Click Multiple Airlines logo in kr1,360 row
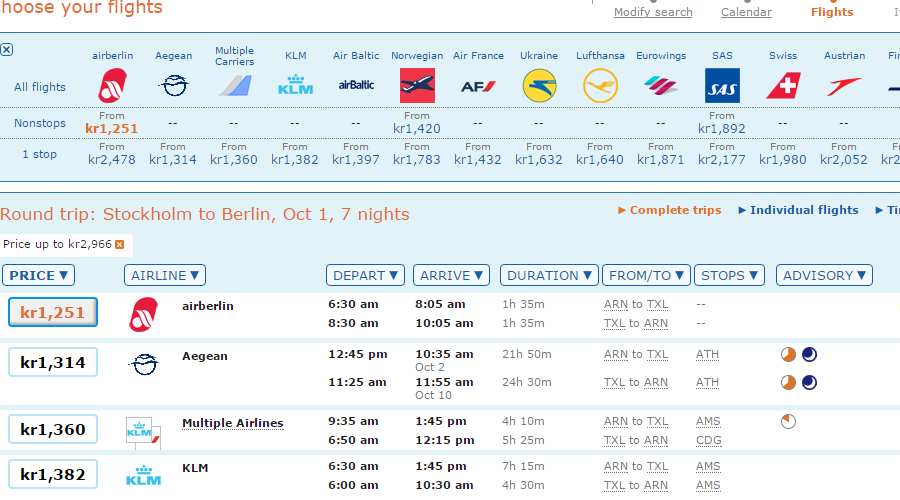900x500 pixels. click(x=143, y=432)
